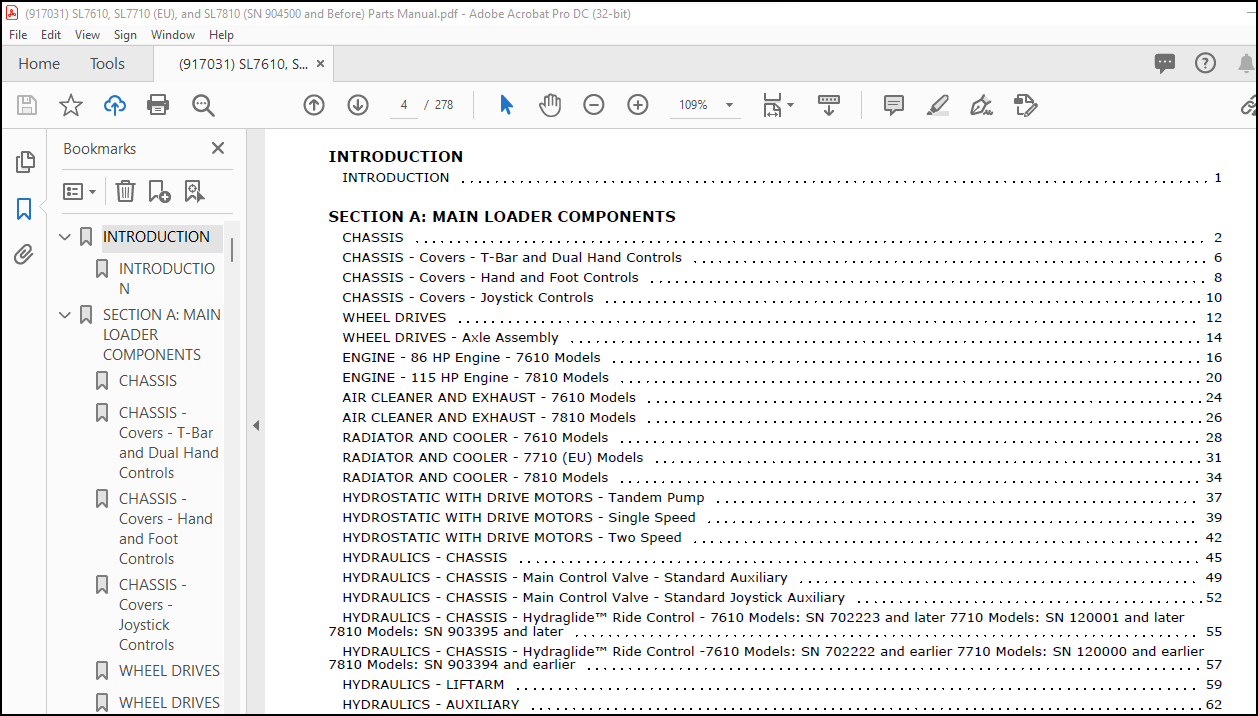Open Page Thumbnails panel in the sidebar
The width and height of the screenshot is (1258, 716).
click(x=25, y=162)
